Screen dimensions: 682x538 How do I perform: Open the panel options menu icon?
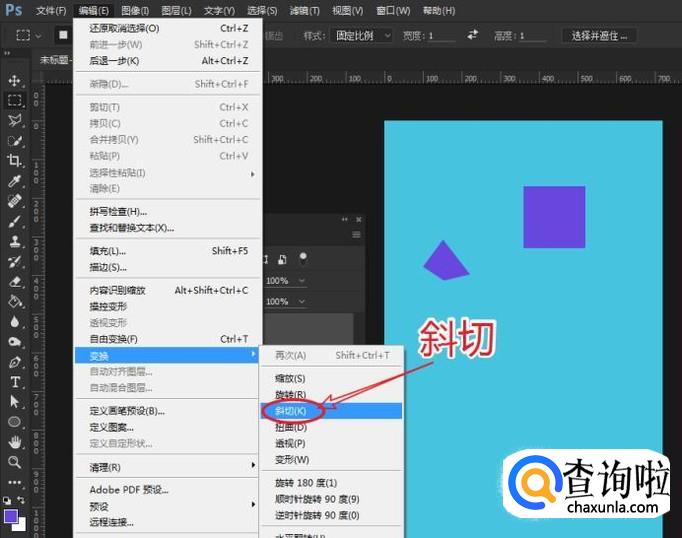[356, 235]
